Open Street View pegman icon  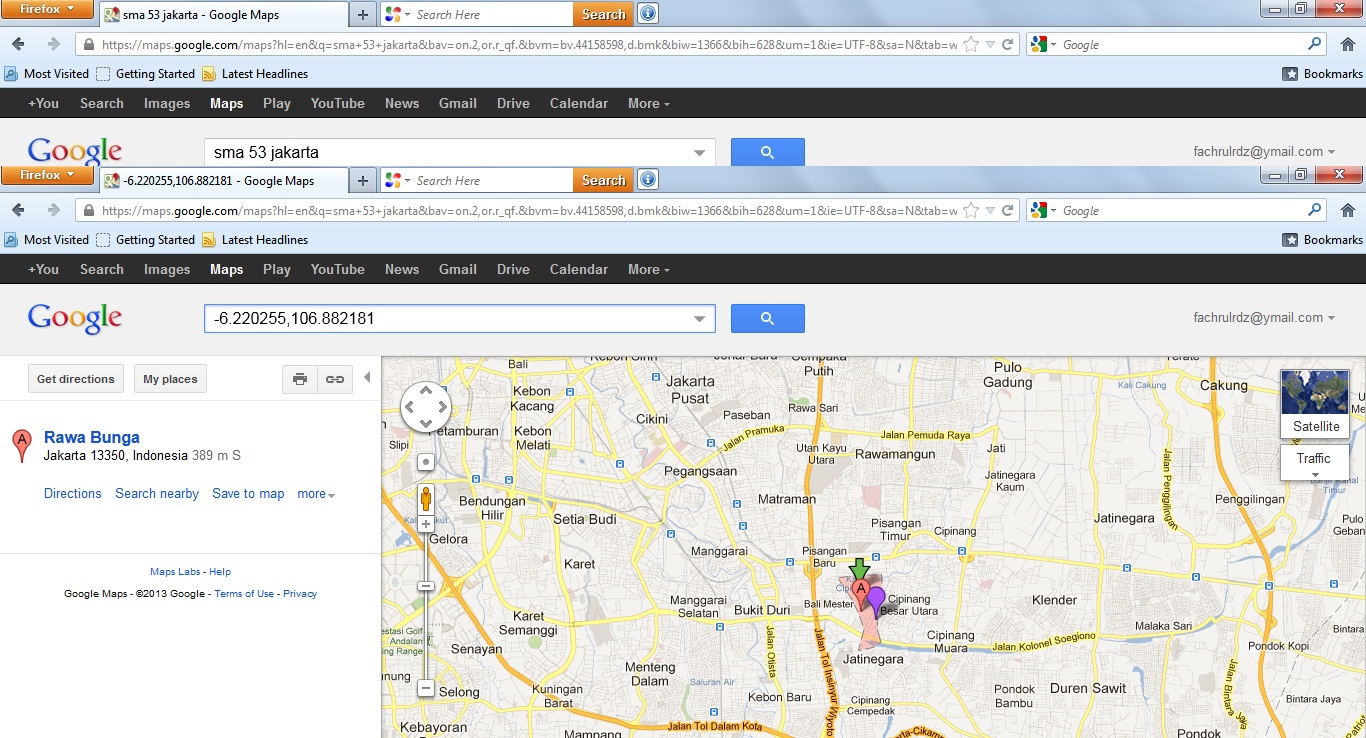click(426, 499)
